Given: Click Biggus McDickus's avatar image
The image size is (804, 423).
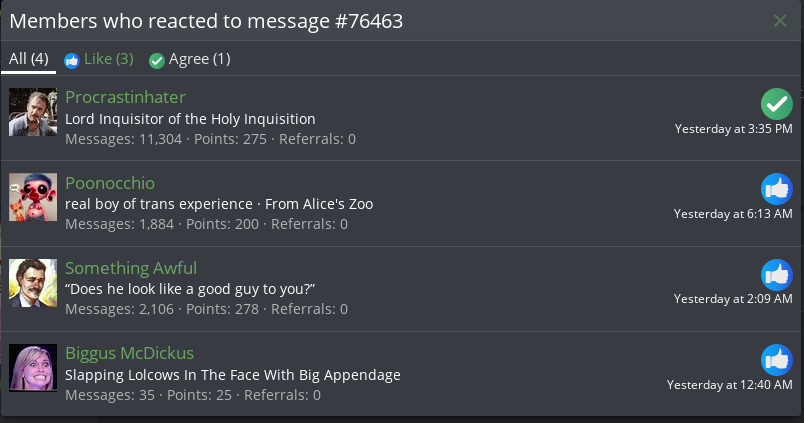Looking at the screenshot, I should (33, 368).
